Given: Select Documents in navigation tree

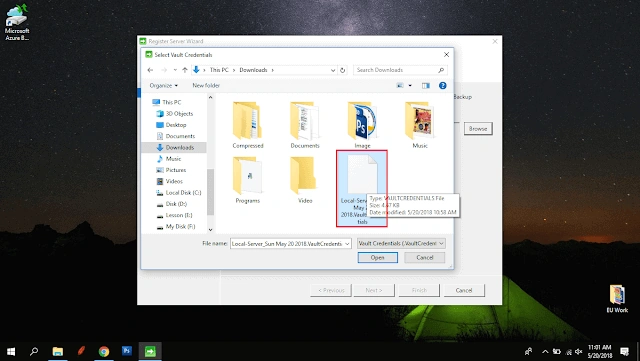Looking at the screenshot, I should 176,136.
